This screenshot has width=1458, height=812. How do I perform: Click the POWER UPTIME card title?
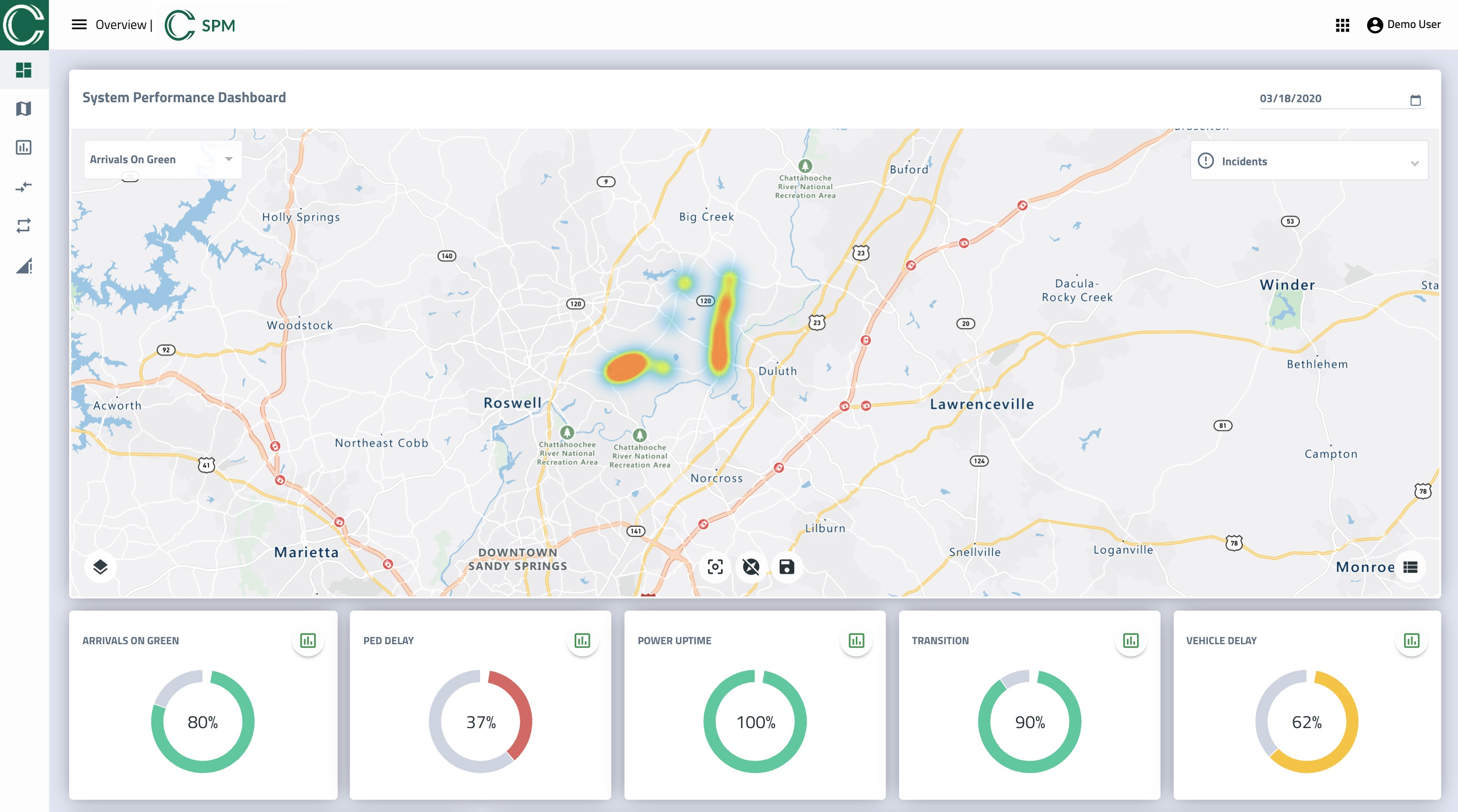[674, 641]
